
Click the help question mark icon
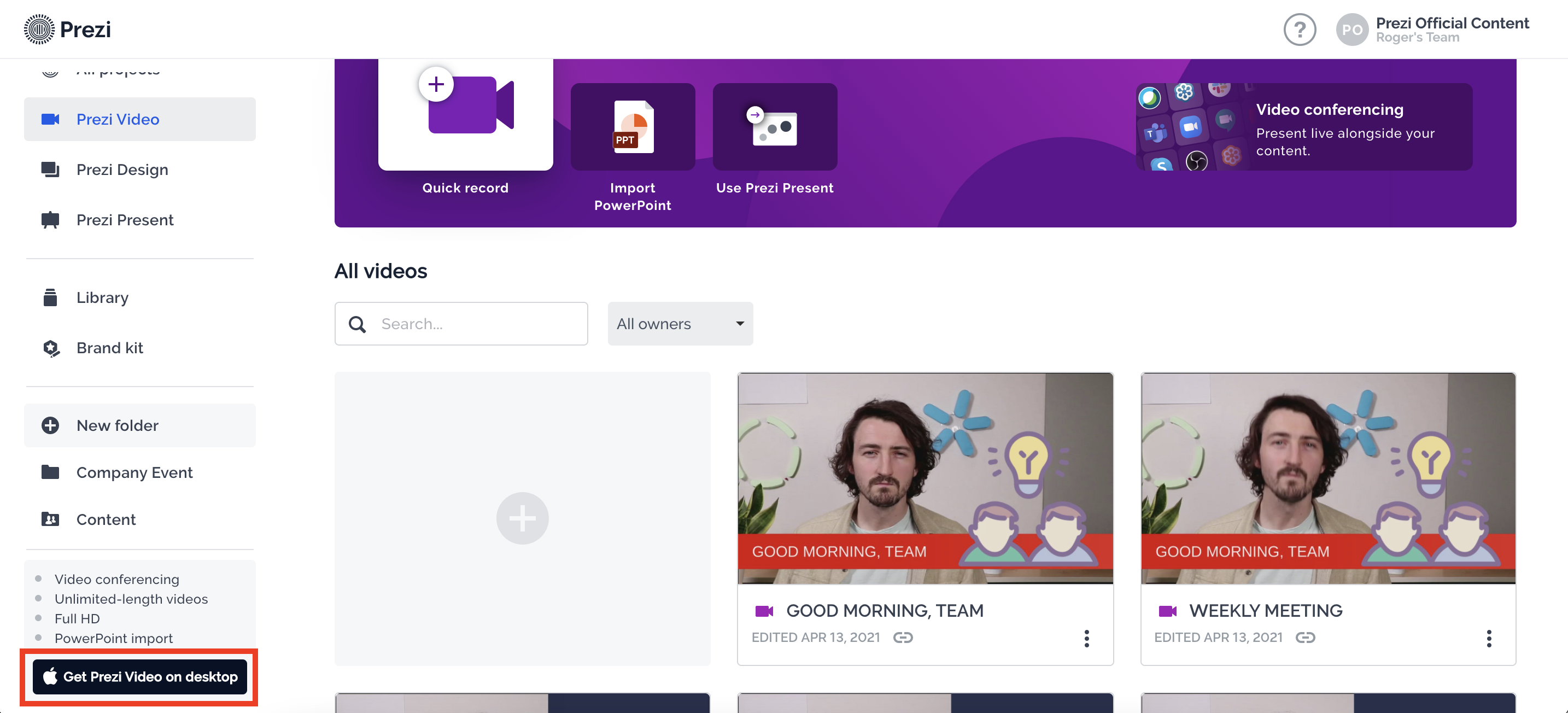[x=1299, y=29]
